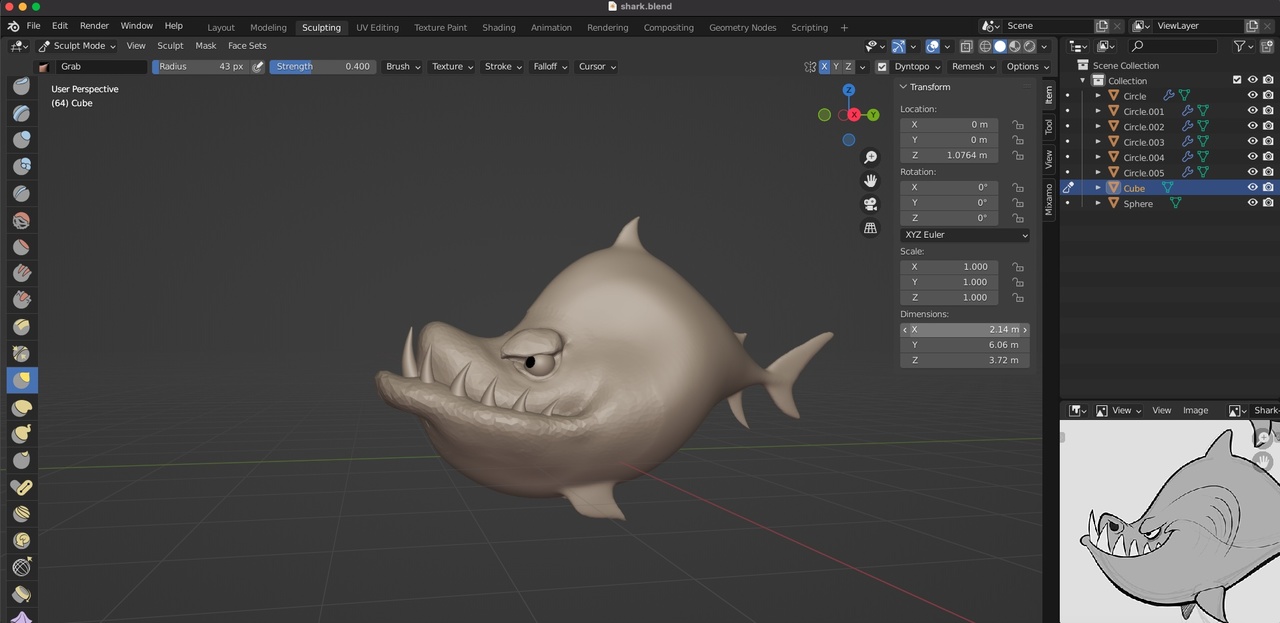Select the Inflate sculpt brush

(x=21, y=246)
